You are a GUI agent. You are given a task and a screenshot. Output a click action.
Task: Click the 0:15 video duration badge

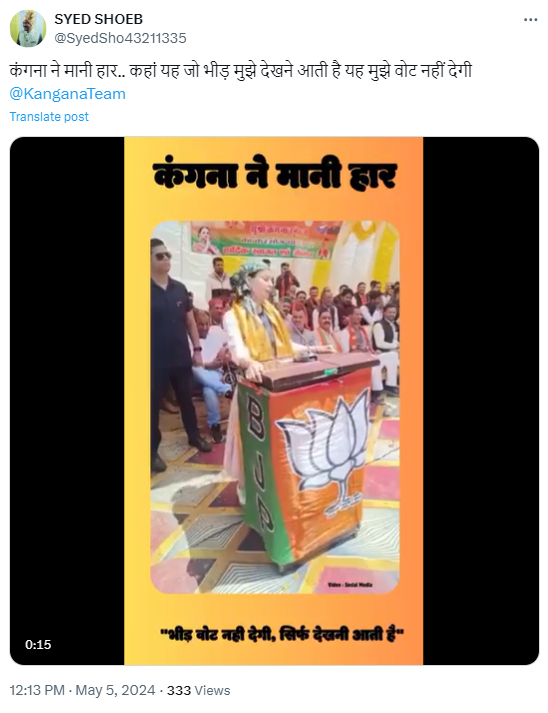pyautogui.click(x=38, y=644)
